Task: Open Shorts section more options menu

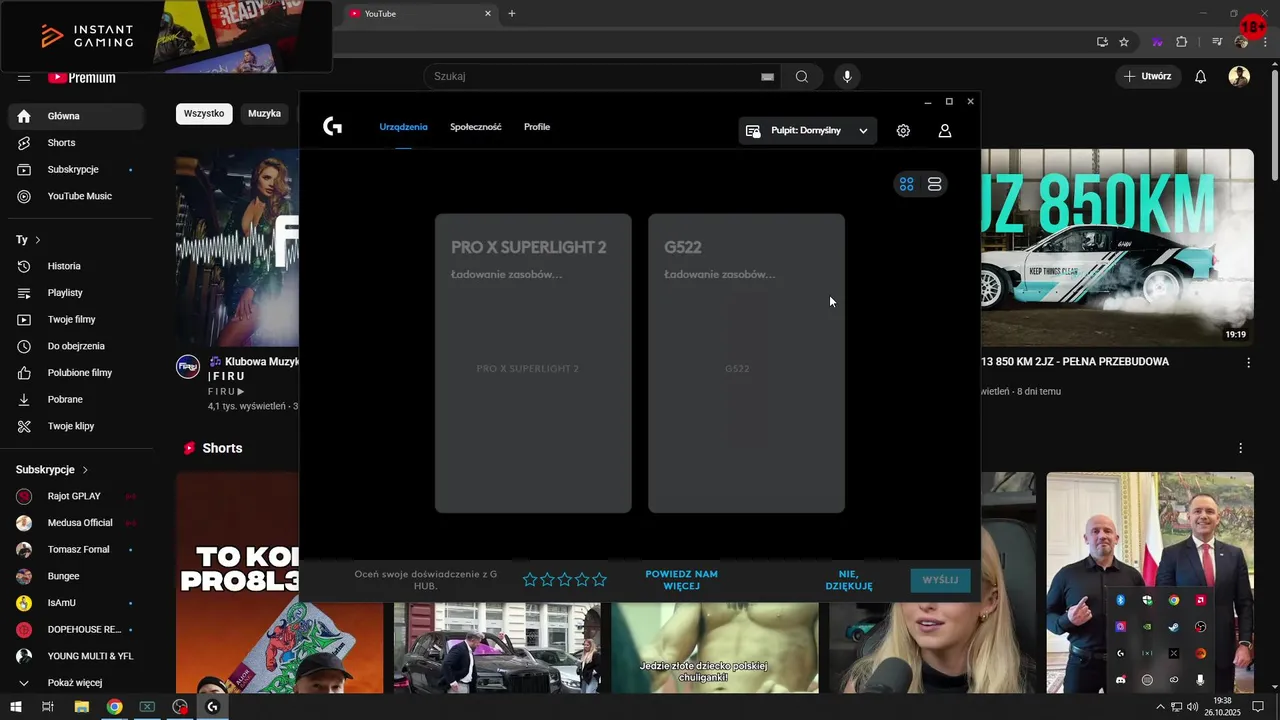Action: pos(1240,448)
